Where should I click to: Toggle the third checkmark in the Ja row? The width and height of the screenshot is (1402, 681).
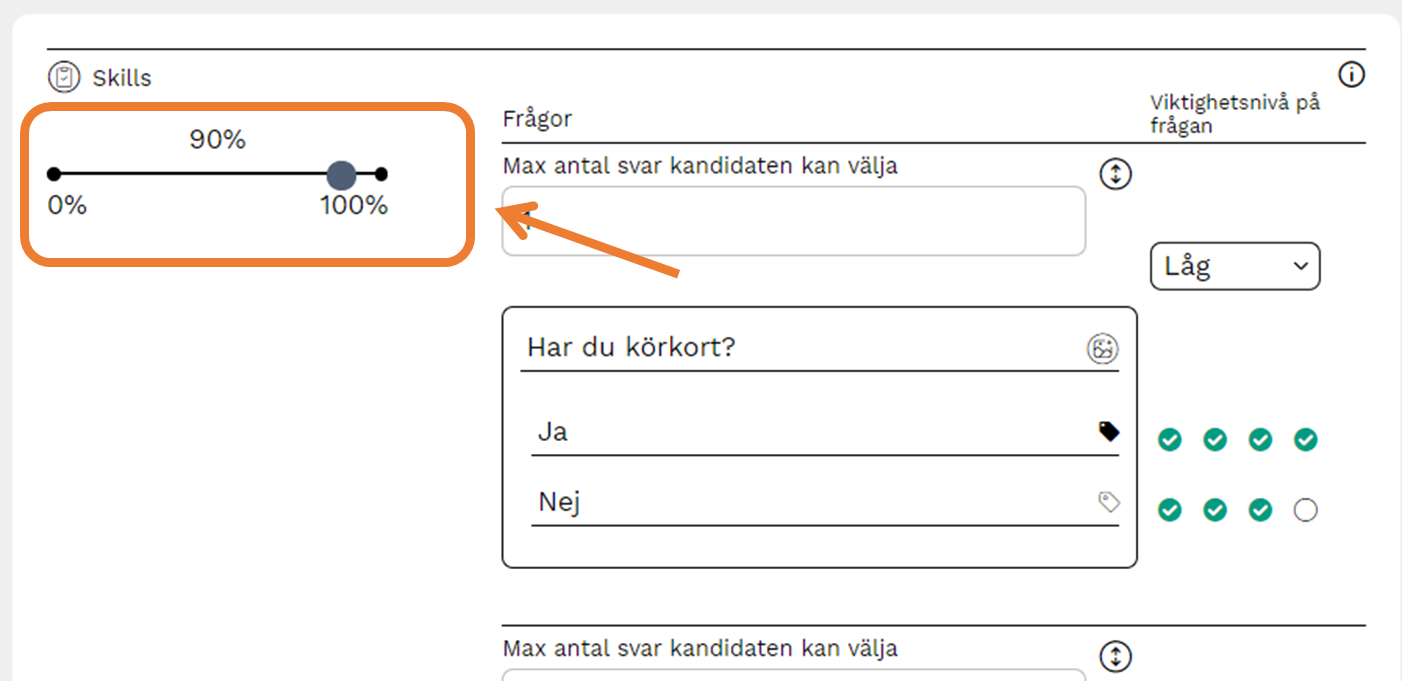1260,439
